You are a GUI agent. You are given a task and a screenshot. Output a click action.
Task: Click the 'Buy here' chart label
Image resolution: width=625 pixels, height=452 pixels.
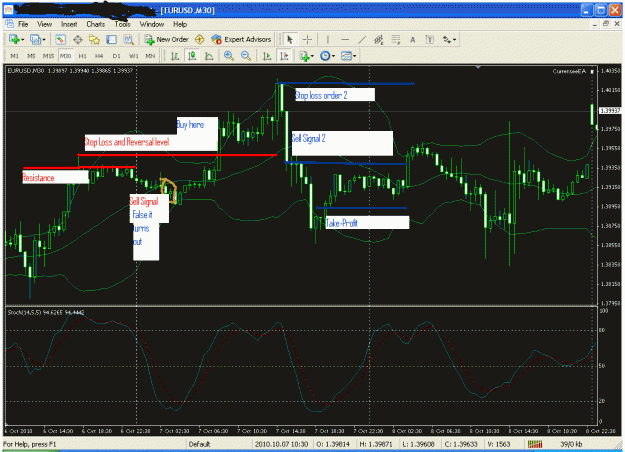[191, 124]
